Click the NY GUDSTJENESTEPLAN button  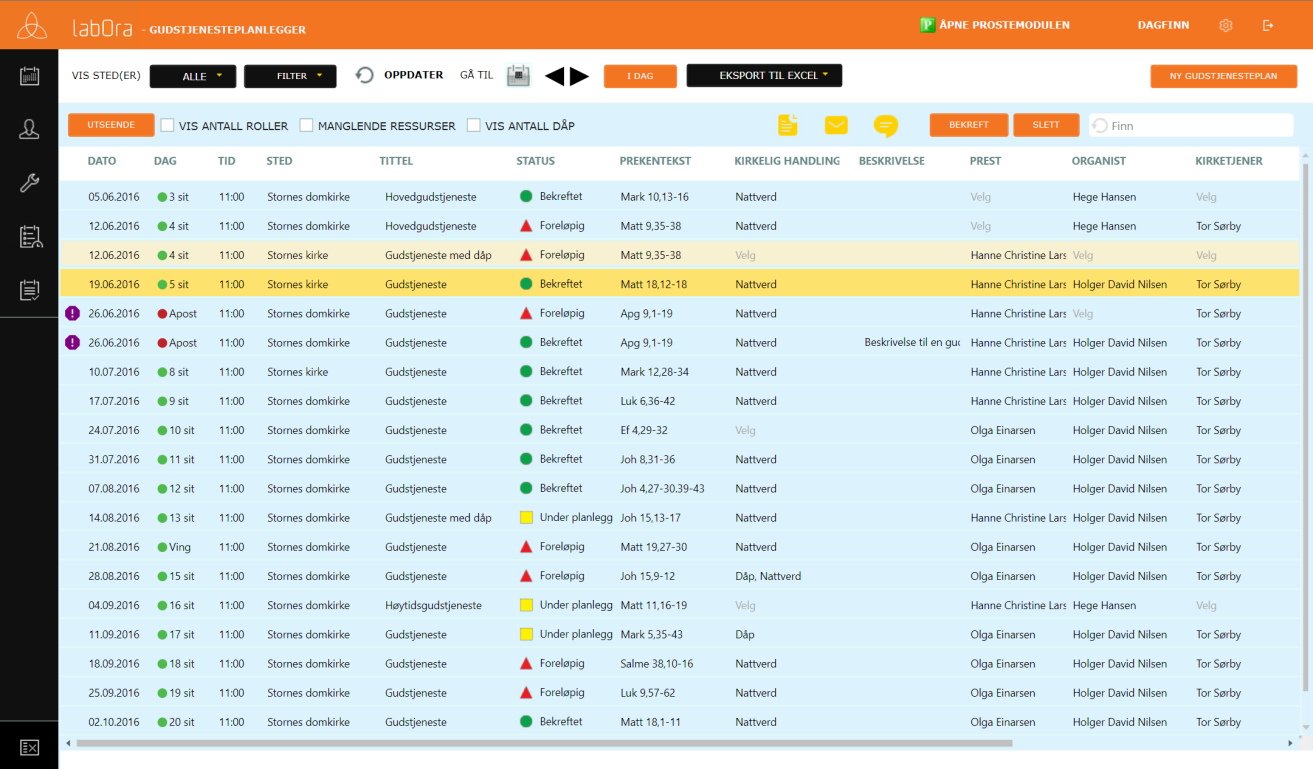[1223, 76]
